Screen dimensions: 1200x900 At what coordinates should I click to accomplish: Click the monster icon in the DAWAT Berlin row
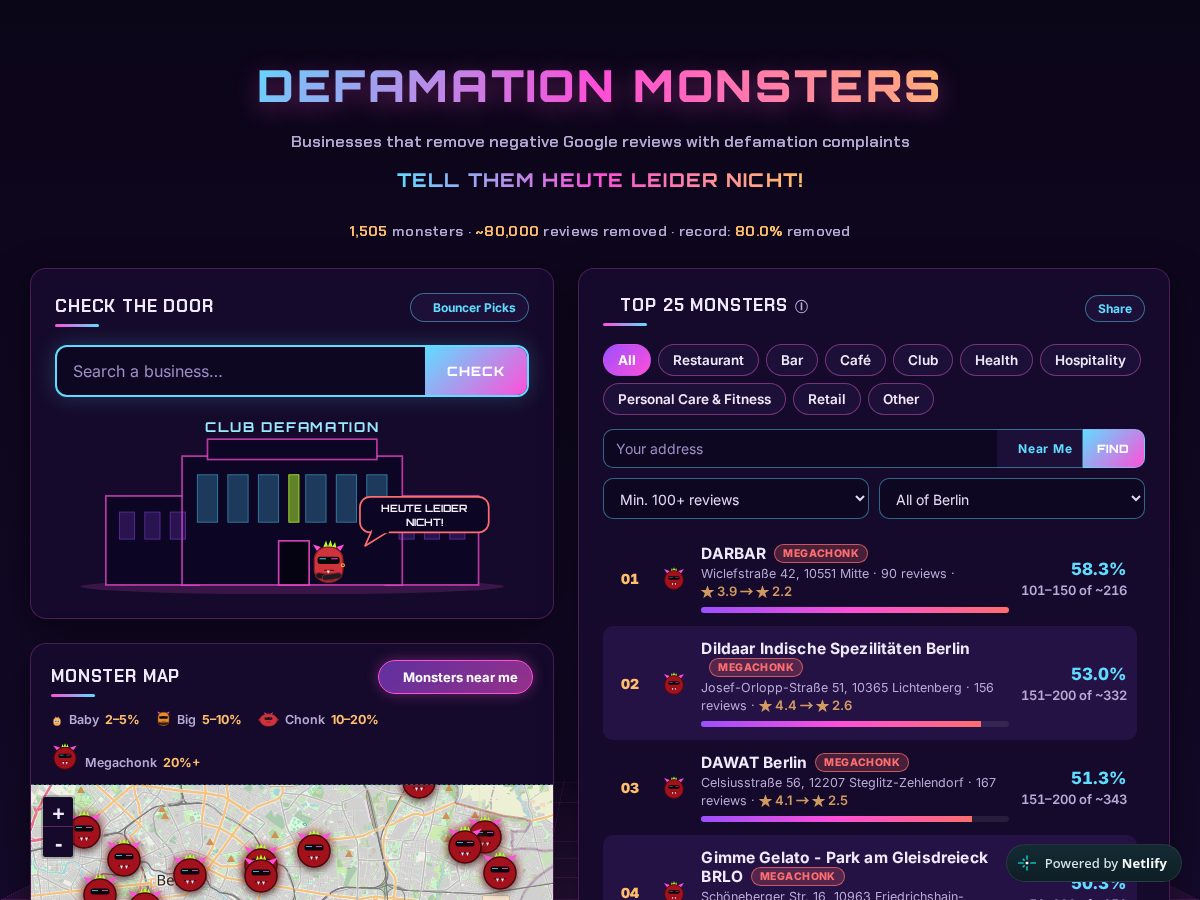click(674, 787)
